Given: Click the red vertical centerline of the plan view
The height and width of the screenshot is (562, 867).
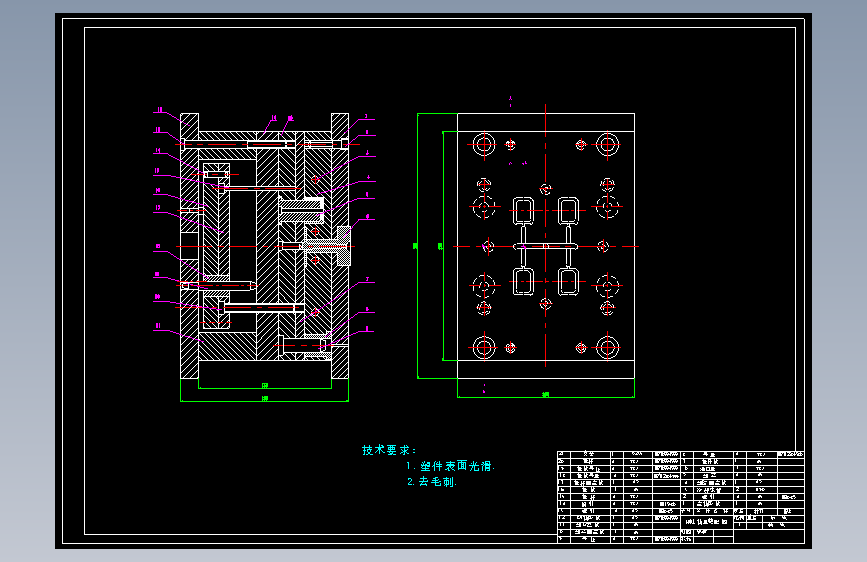Looking at the screenshot, I should pyautogui.click(x=546, y=236).
